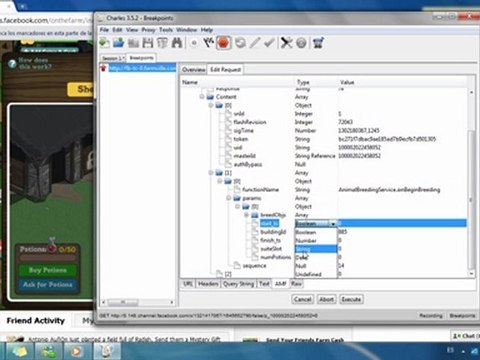480x360 pixels.
Task: Open the Edit menu
Action: 117,30
